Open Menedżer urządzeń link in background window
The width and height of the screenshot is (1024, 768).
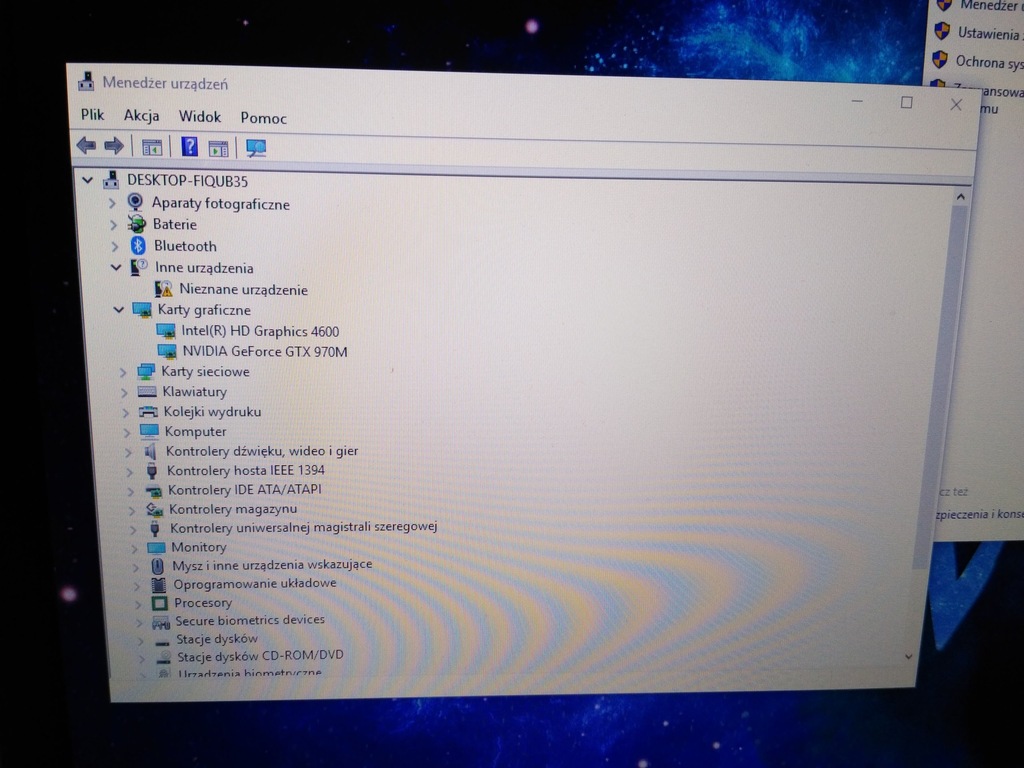(991, 6)
